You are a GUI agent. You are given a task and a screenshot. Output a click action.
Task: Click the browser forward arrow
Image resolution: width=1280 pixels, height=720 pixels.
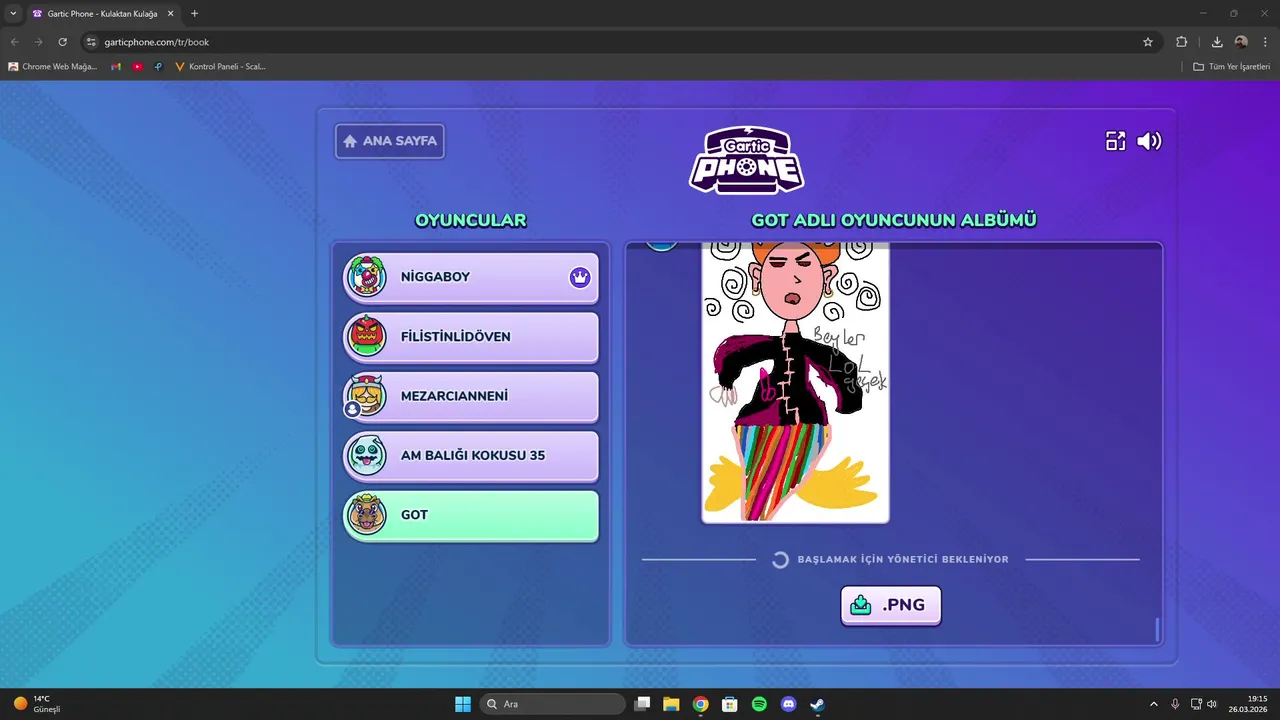coord(38,42)
